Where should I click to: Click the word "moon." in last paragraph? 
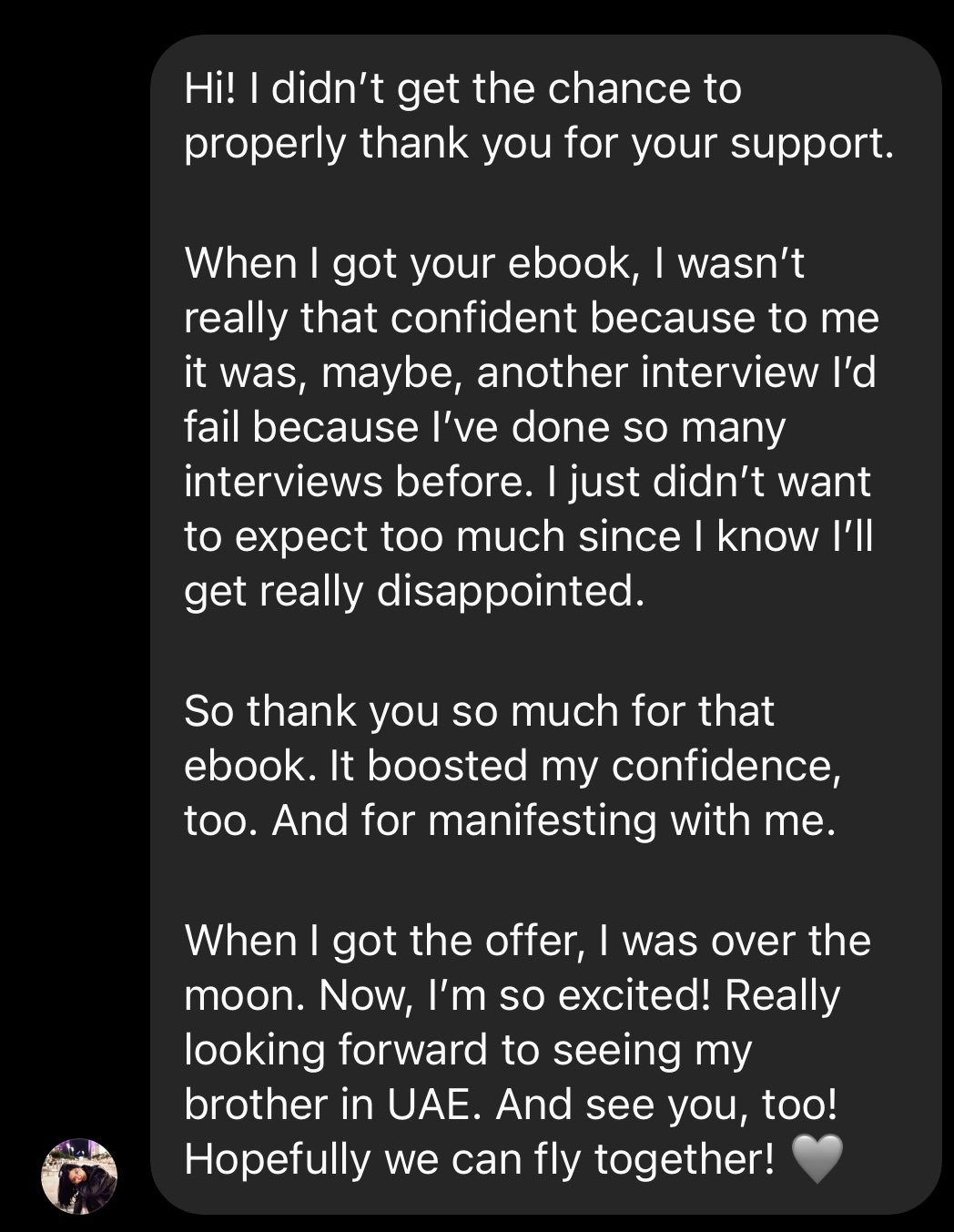tap(245, 995)
